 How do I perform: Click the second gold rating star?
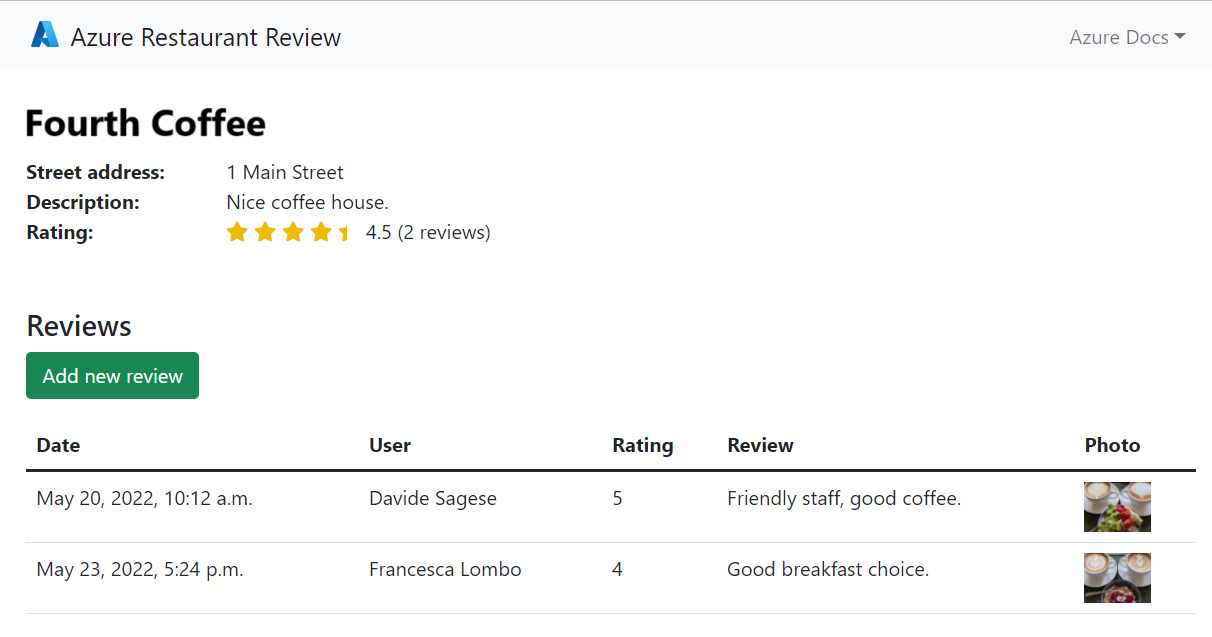point(265,233)
